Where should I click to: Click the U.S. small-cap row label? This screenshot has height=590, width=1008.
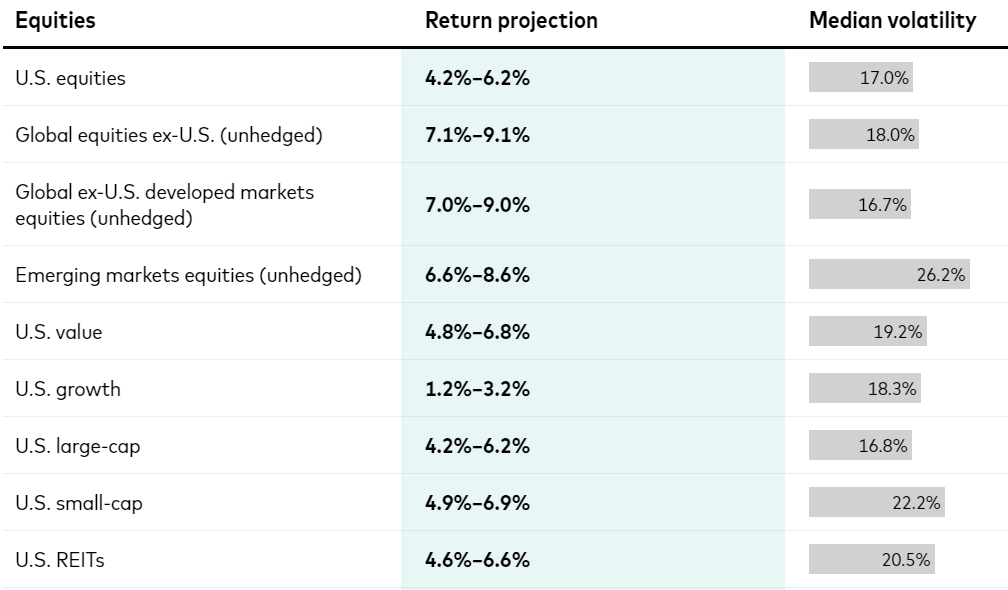pyautogui.click(x=79, y=503)
